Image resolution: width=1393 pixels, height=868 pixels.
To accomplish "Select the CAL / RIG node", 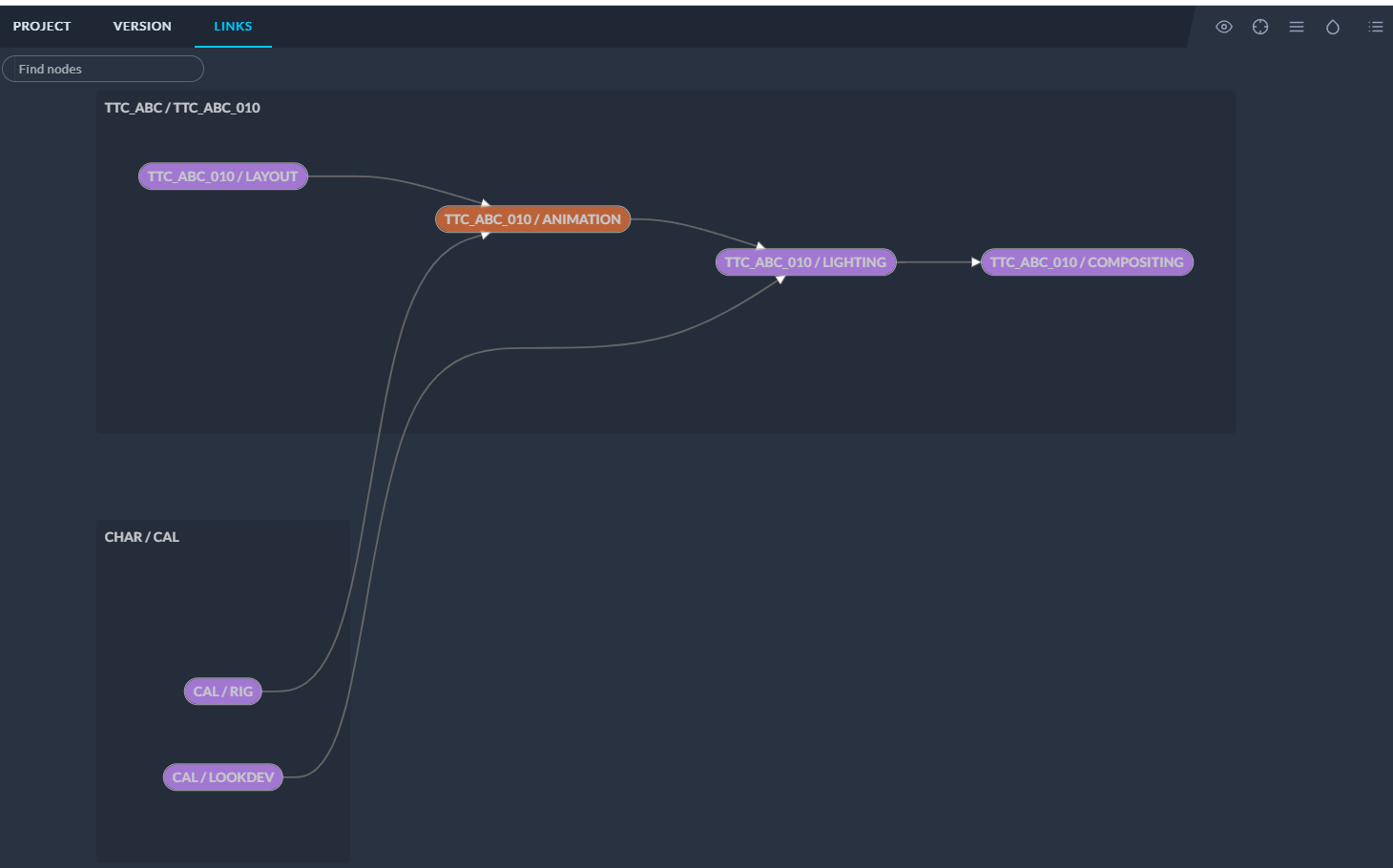I will point(223,692).
